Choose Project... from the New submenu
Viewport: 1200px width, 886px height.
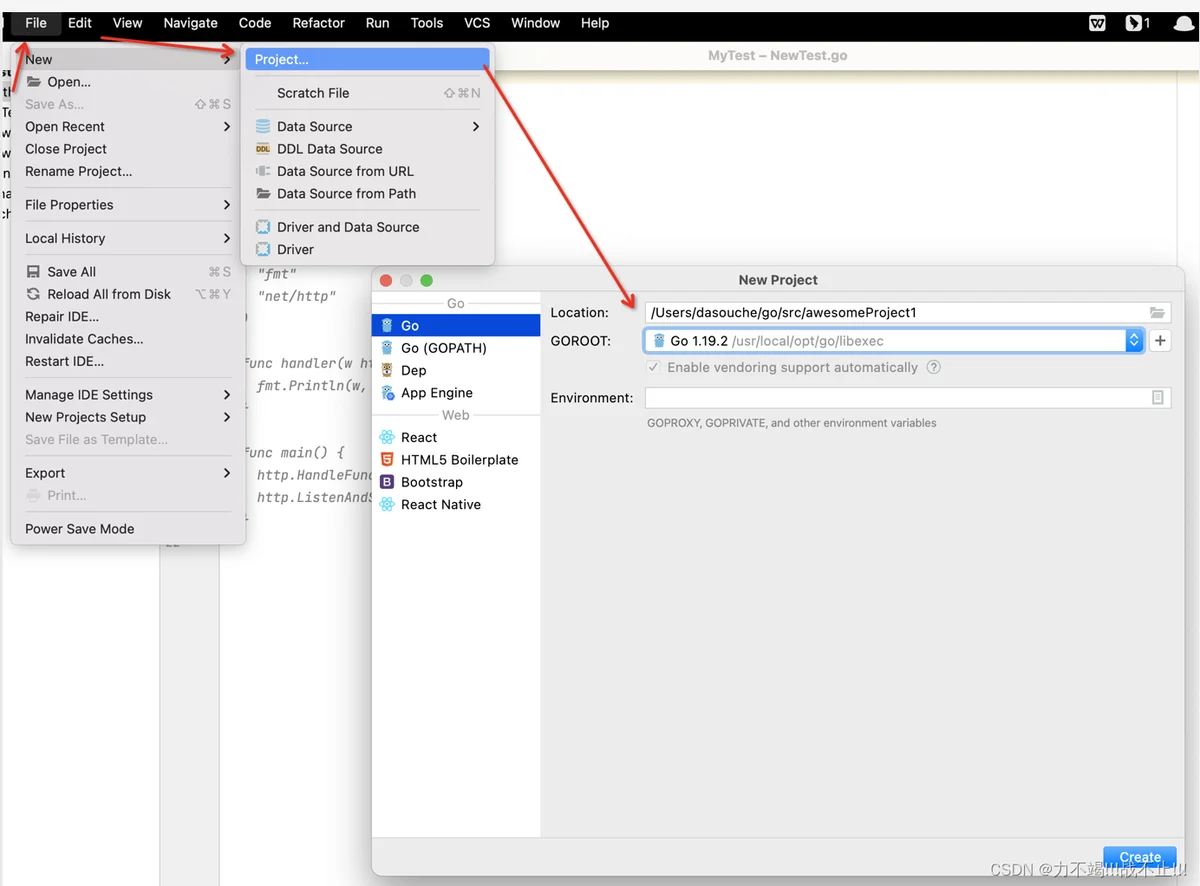(x=367, y=60)
